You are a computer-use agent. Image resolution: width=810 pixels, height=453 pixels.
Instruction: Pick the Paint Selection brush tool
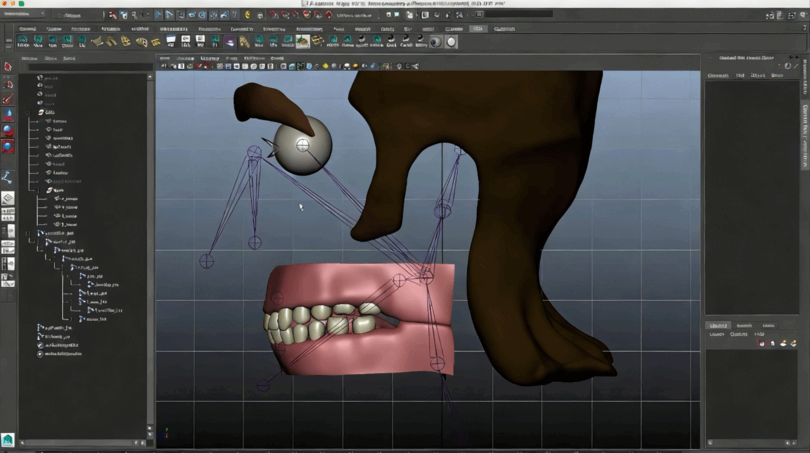tap(8, 100)
